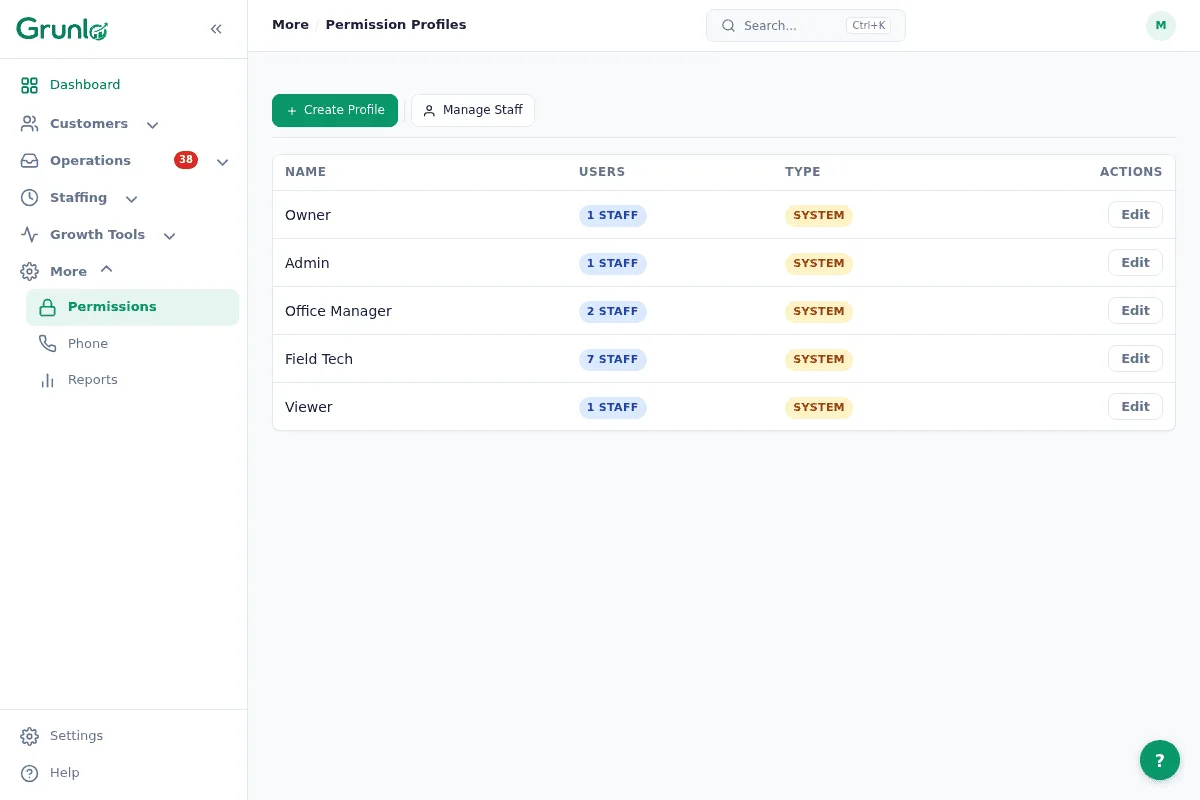Image resolution: width=1200 pixels, height=800 pixels.
Task: Click the NAME column header
Action: point(305,172)
